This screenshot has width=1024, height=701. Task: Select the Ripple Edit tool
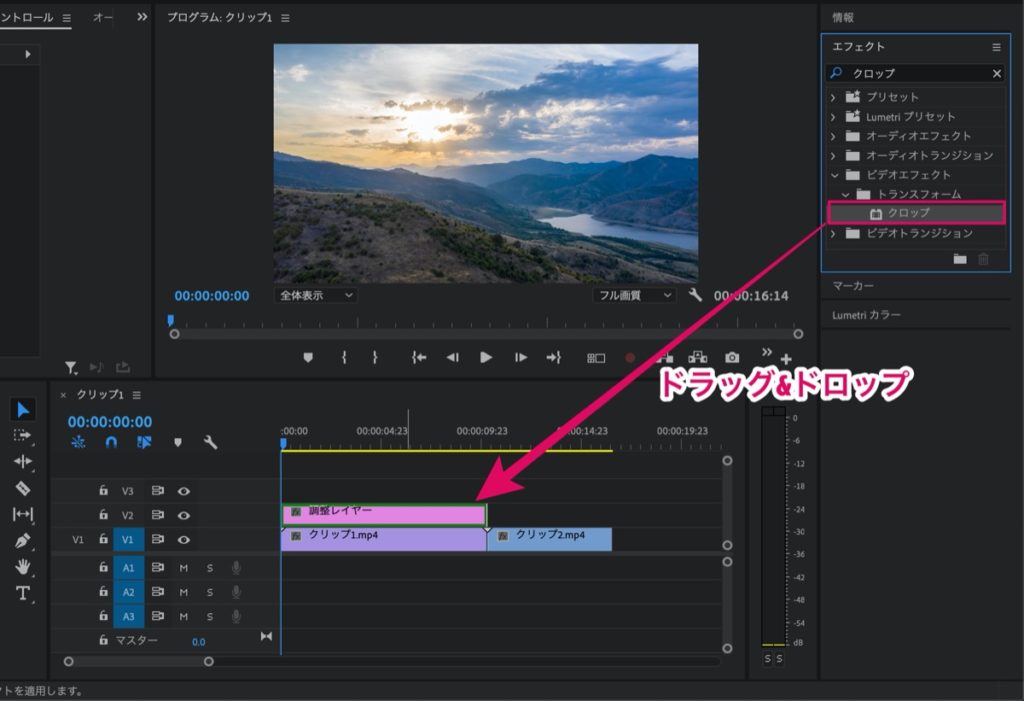coord(22,461)
